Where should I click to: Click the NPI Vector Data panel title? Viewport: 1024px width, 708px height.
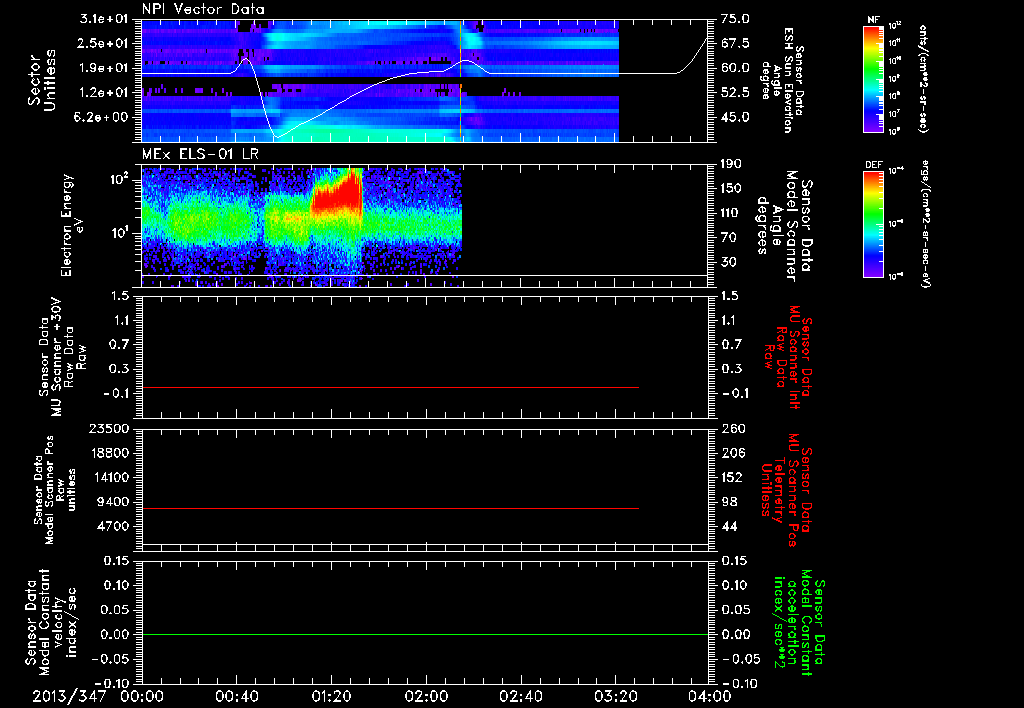(204, 9)
